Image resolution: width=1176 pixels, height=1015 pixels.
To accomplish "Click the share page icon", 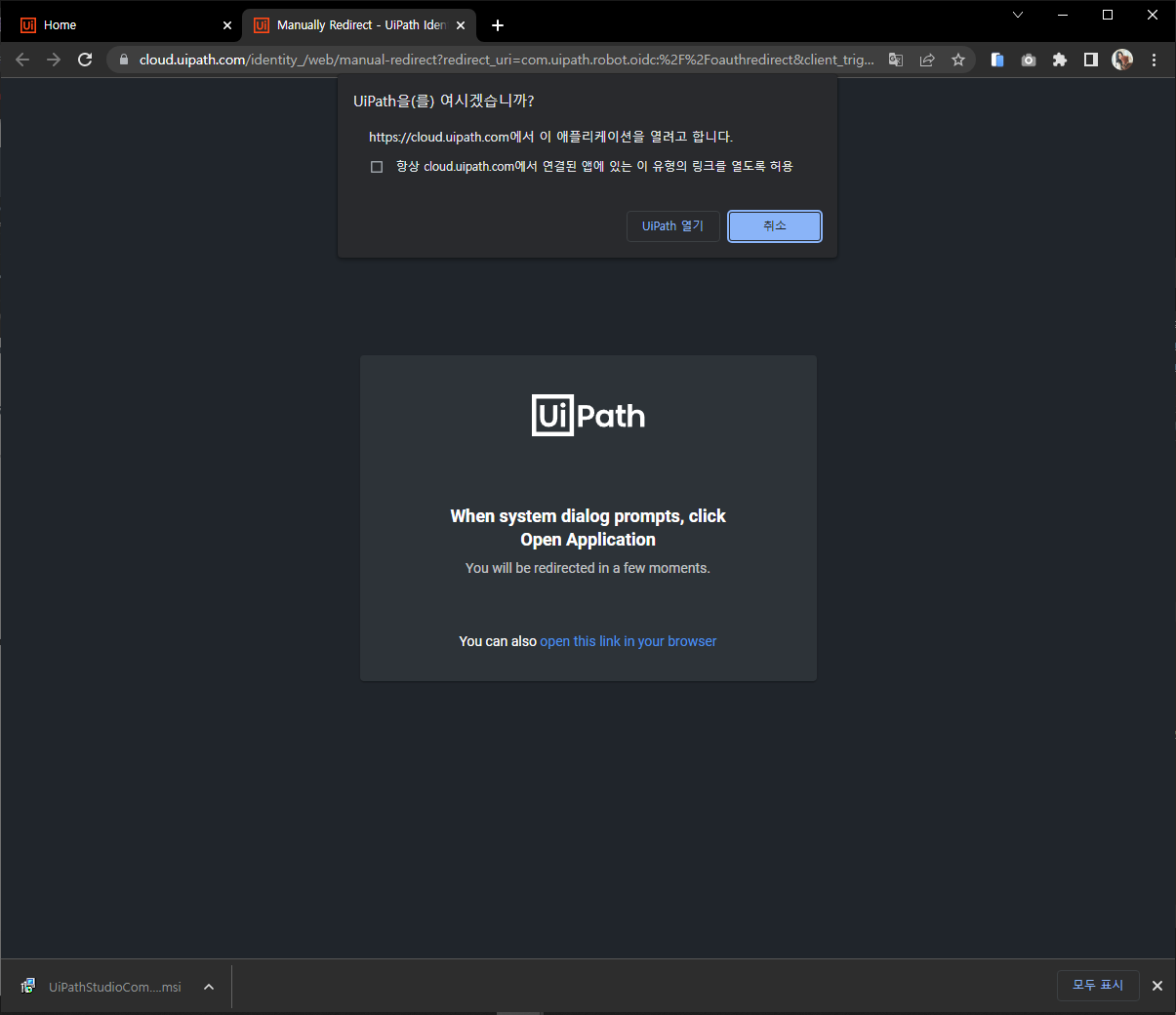I will (927, 60).
